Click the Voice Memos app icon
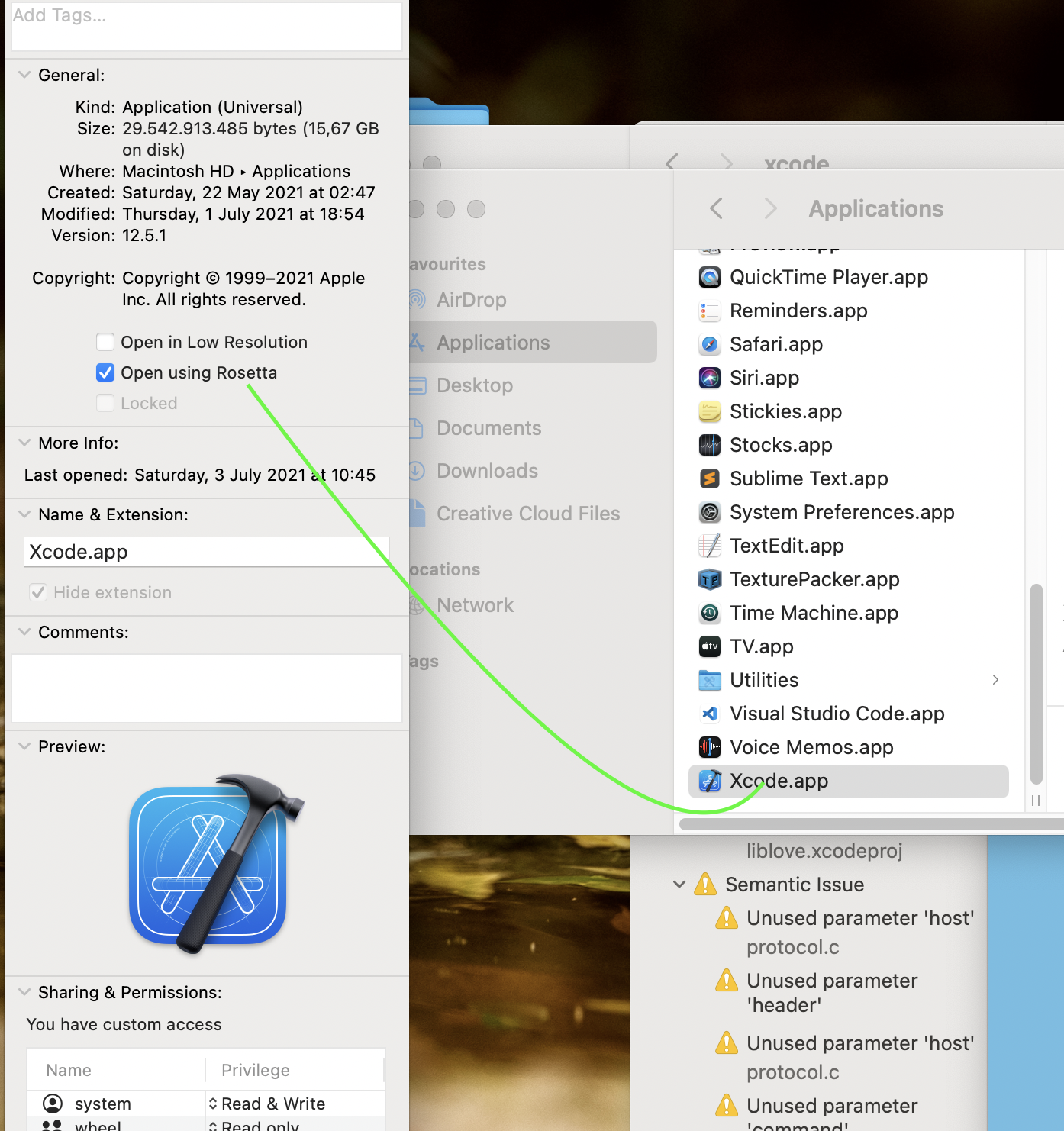 710,747
